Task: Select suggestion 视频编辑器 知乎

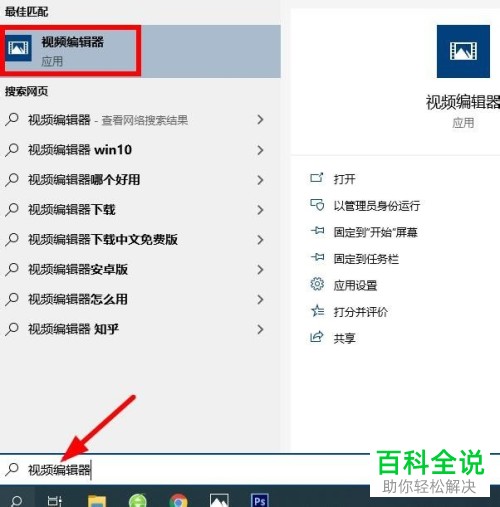Action: (140, 329)
